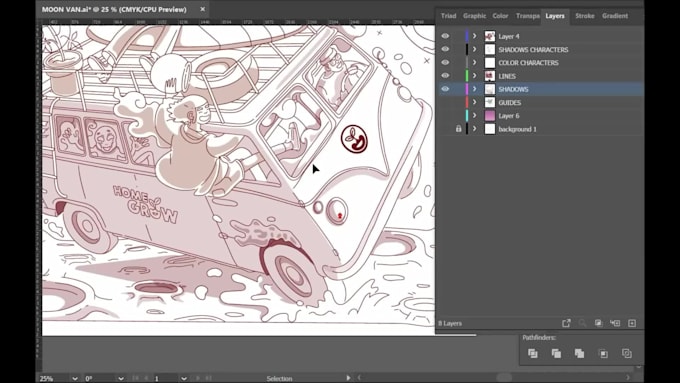Select the COLOR CHARACTERS layer name
Screen dimensions: 680x383
pyautogui.click(x=528, y=62)
